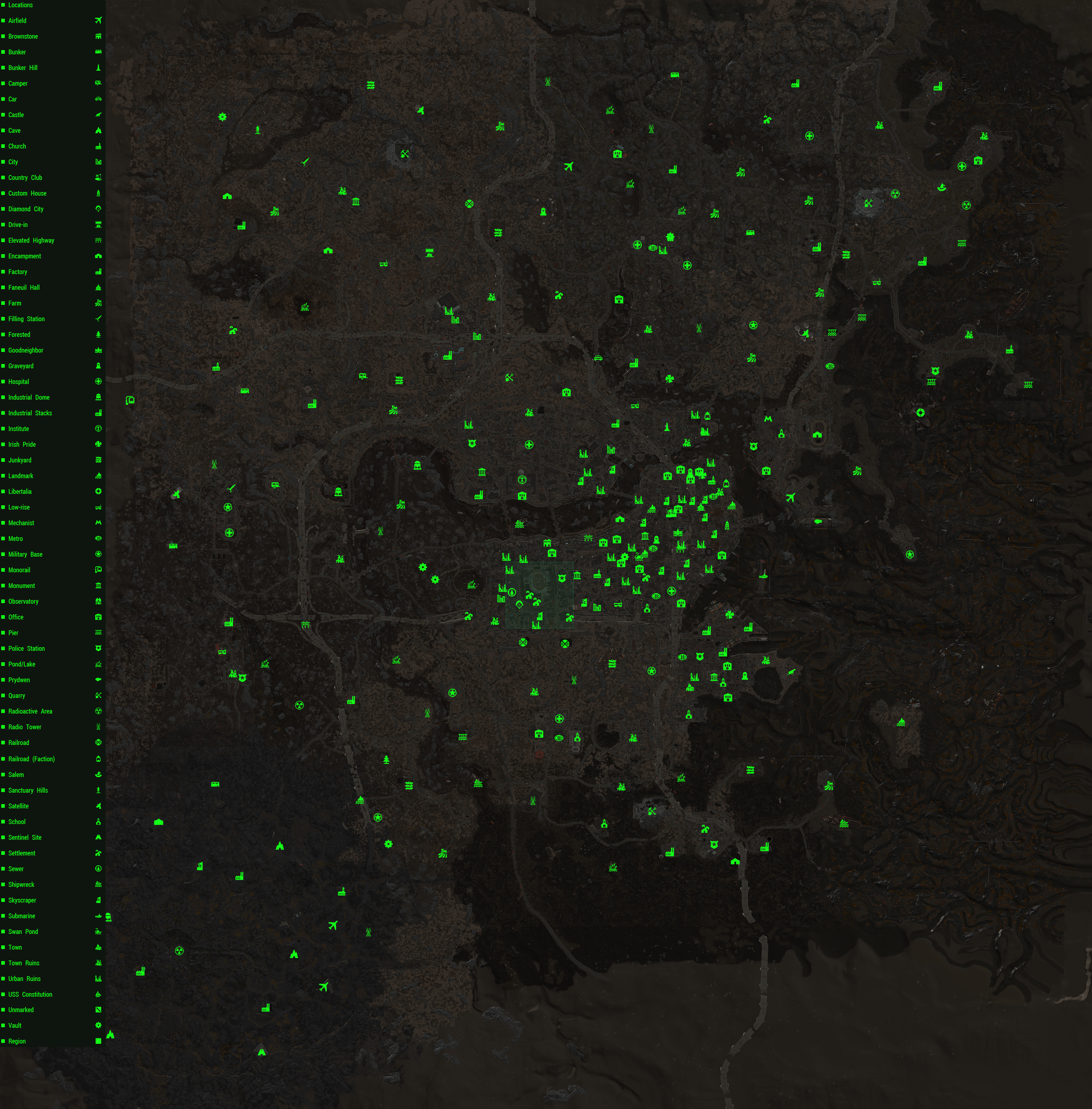The image size is (1092, 1109).
Task: Uncheck the Vault locations checkbox
Action: coord(3,1025)
